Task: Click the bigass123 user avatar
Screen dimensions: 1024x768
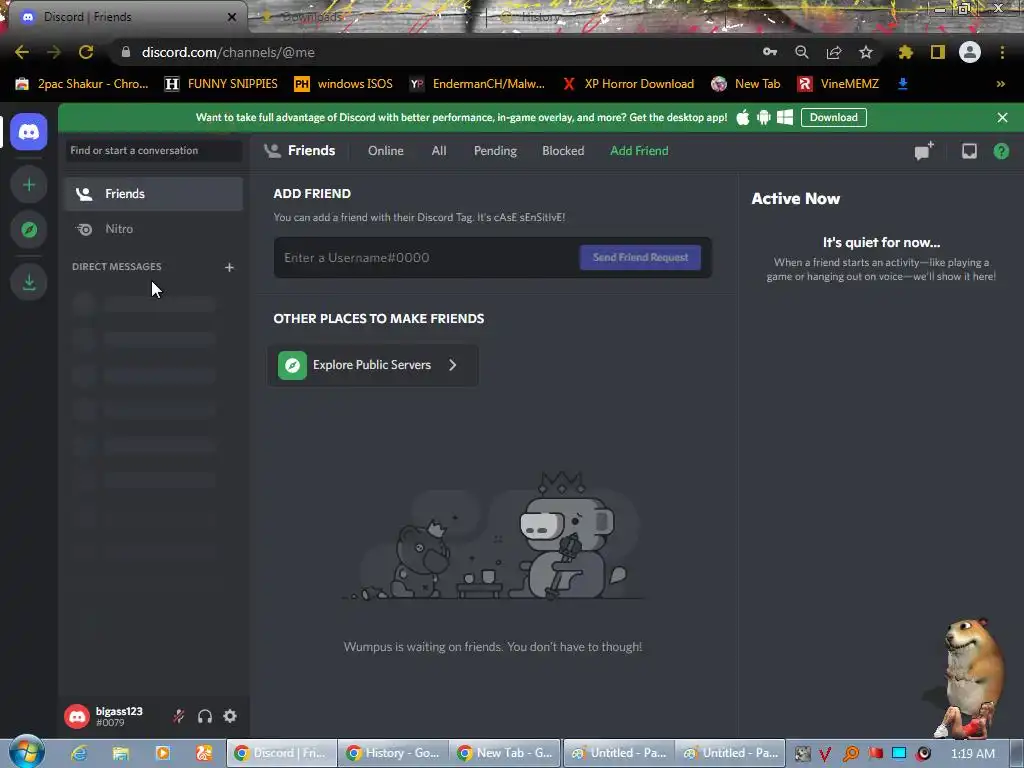Action: [x=76, y=716]
